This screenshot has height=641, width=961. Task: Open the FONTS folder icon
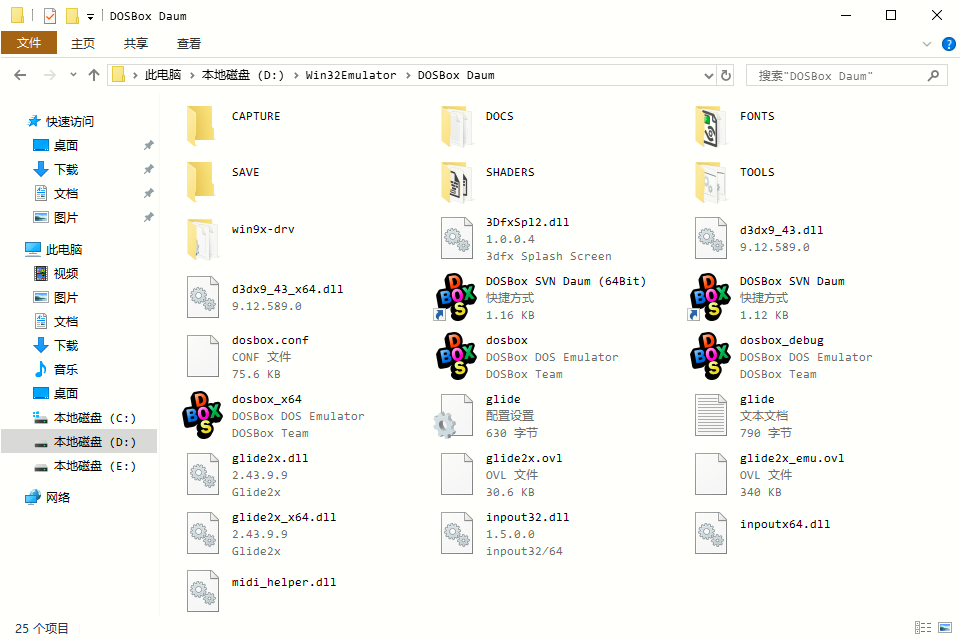(x=711, y=126)
